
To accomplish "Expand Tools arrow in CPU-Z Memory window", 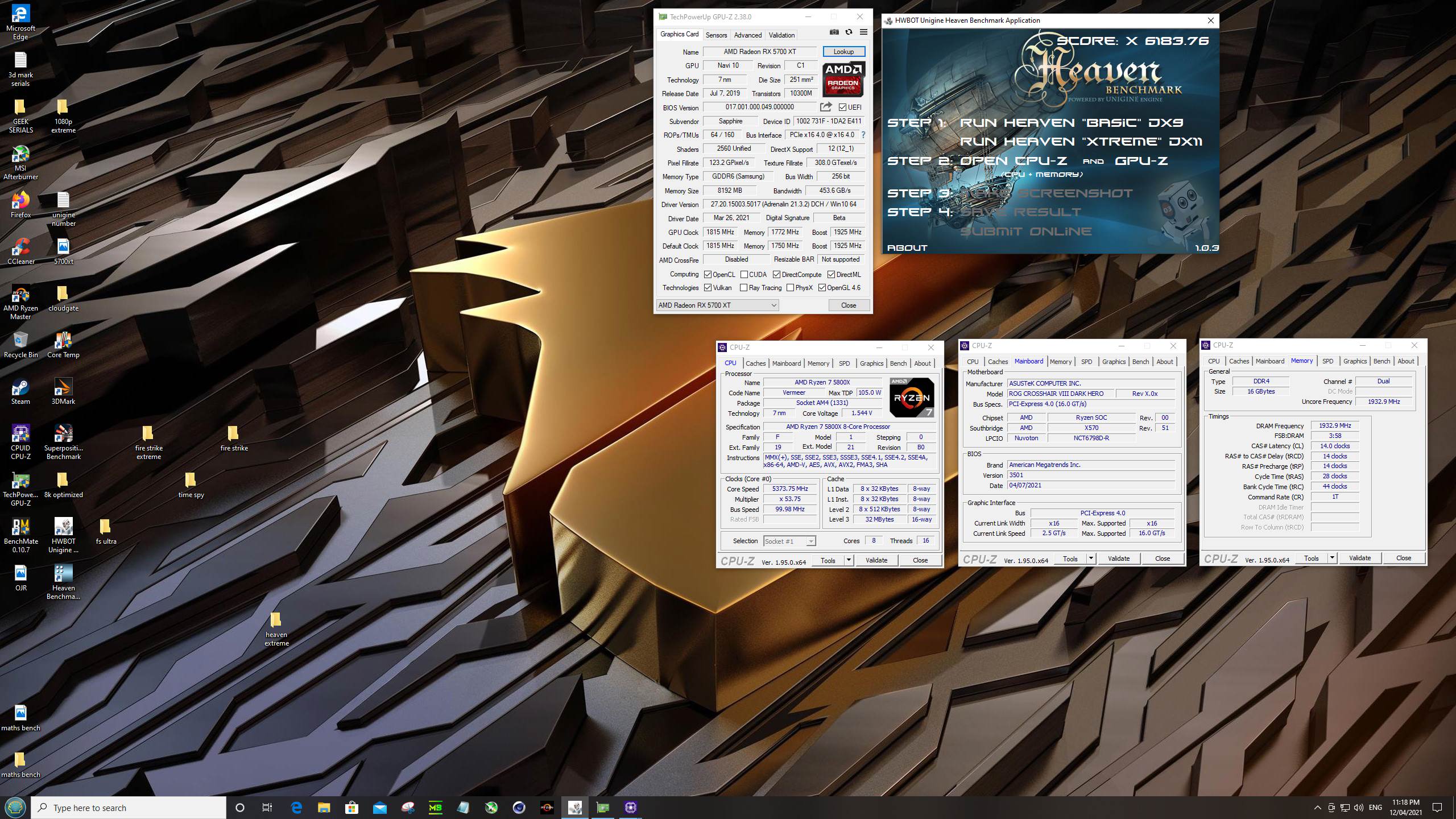I will coord(1332,558).
